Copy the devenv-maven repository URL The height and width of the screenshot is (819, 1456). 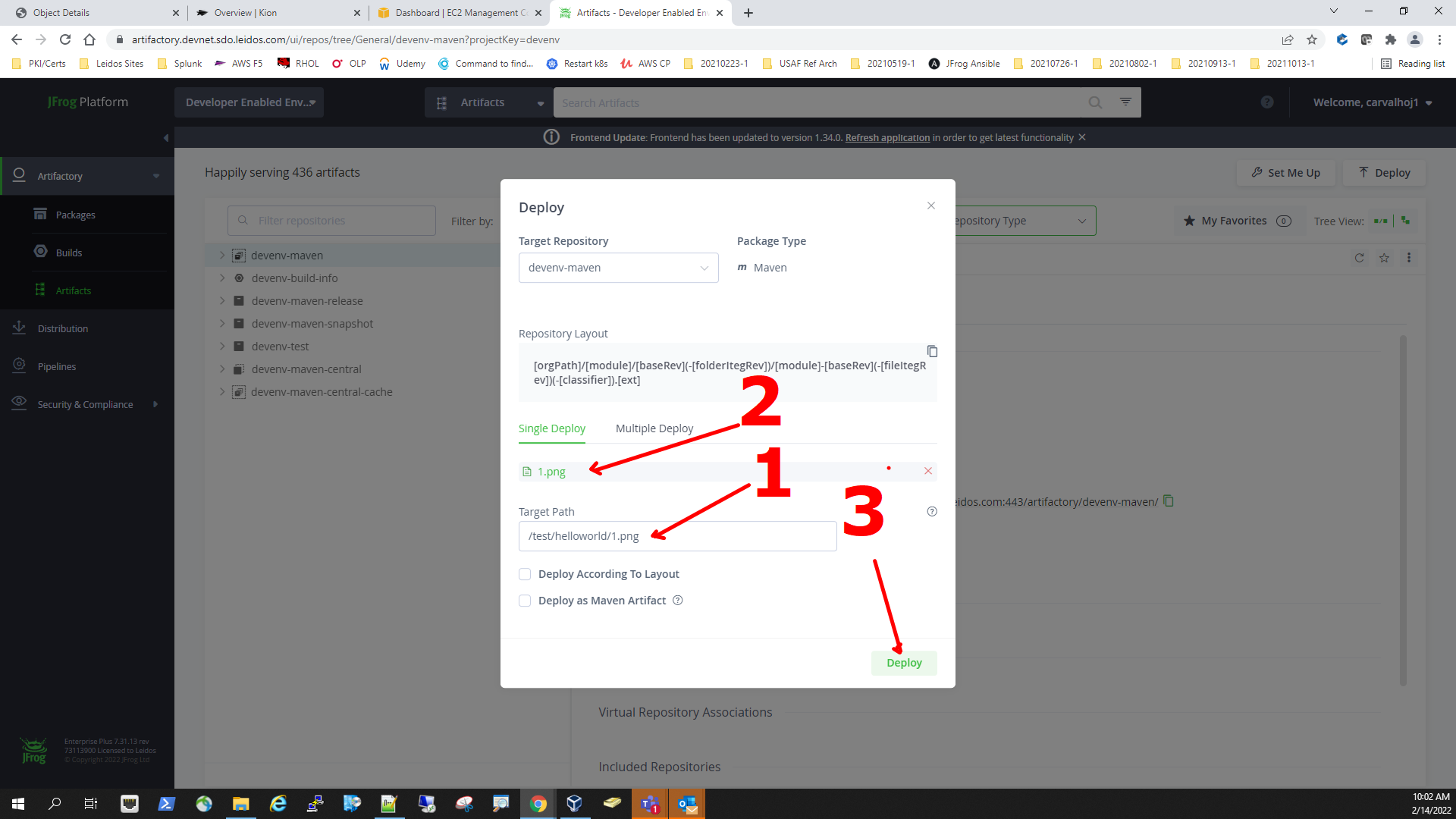click(1169, 501)
